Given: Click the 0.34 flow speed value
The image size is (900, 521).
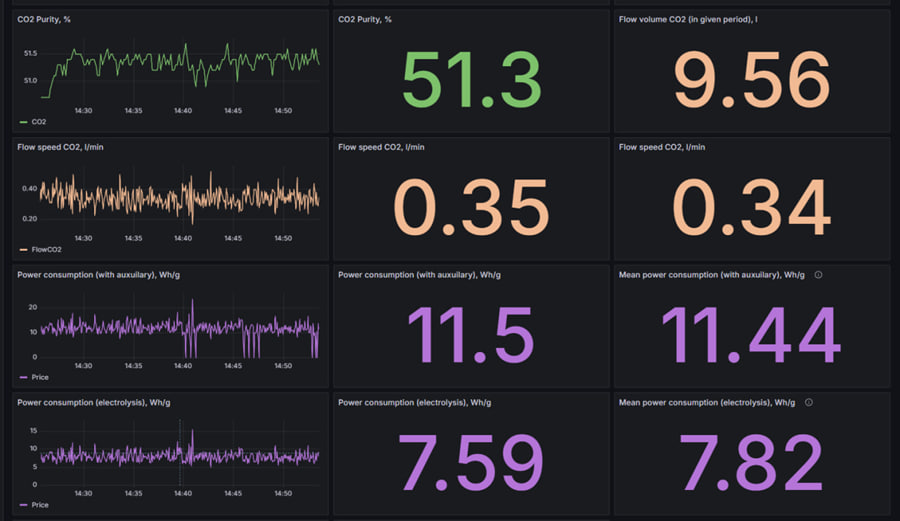Looking at the screenshot, I should coord(752,208).
